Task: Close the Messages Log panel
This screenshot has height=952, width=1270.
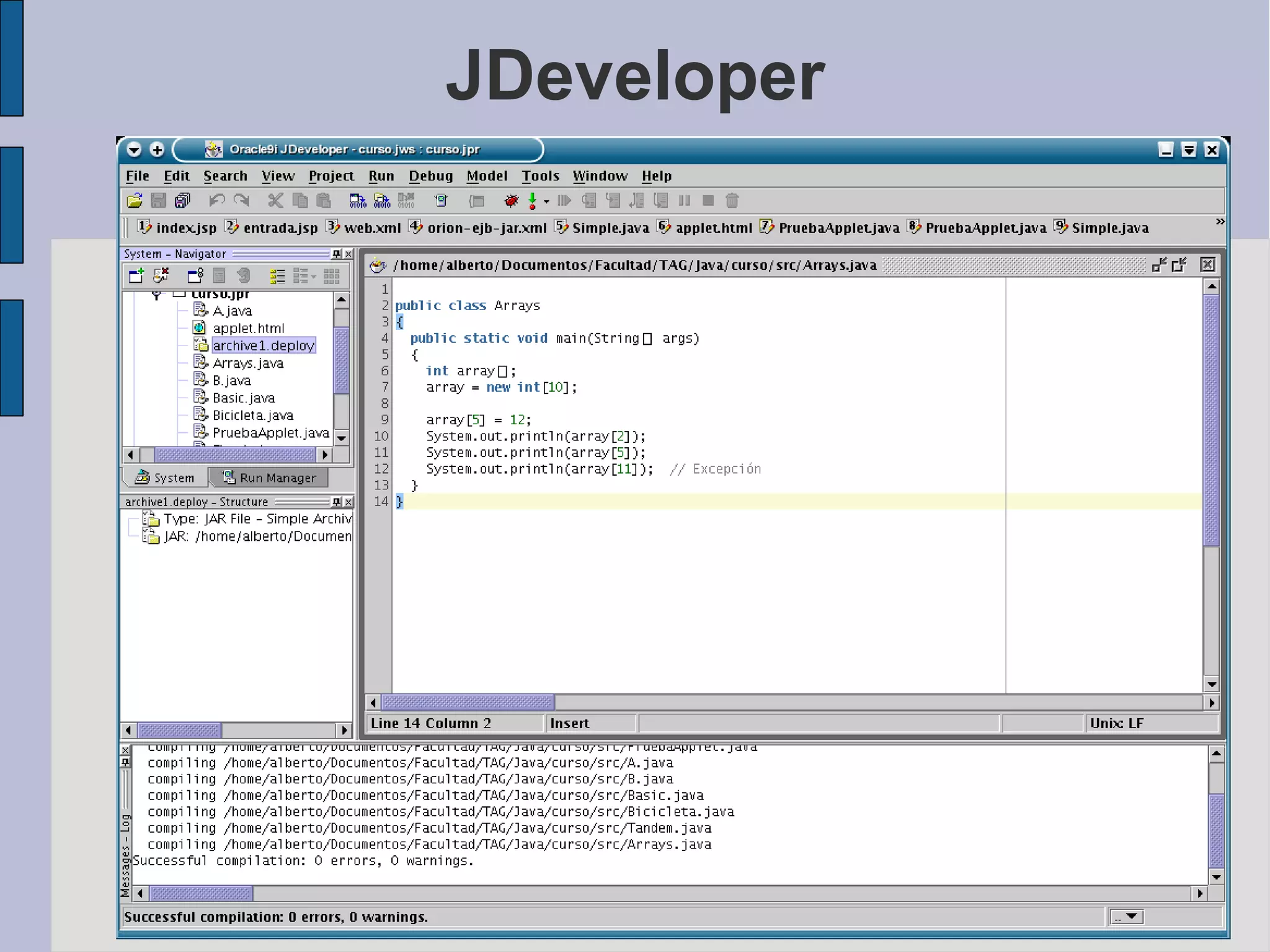Action: 125,750
